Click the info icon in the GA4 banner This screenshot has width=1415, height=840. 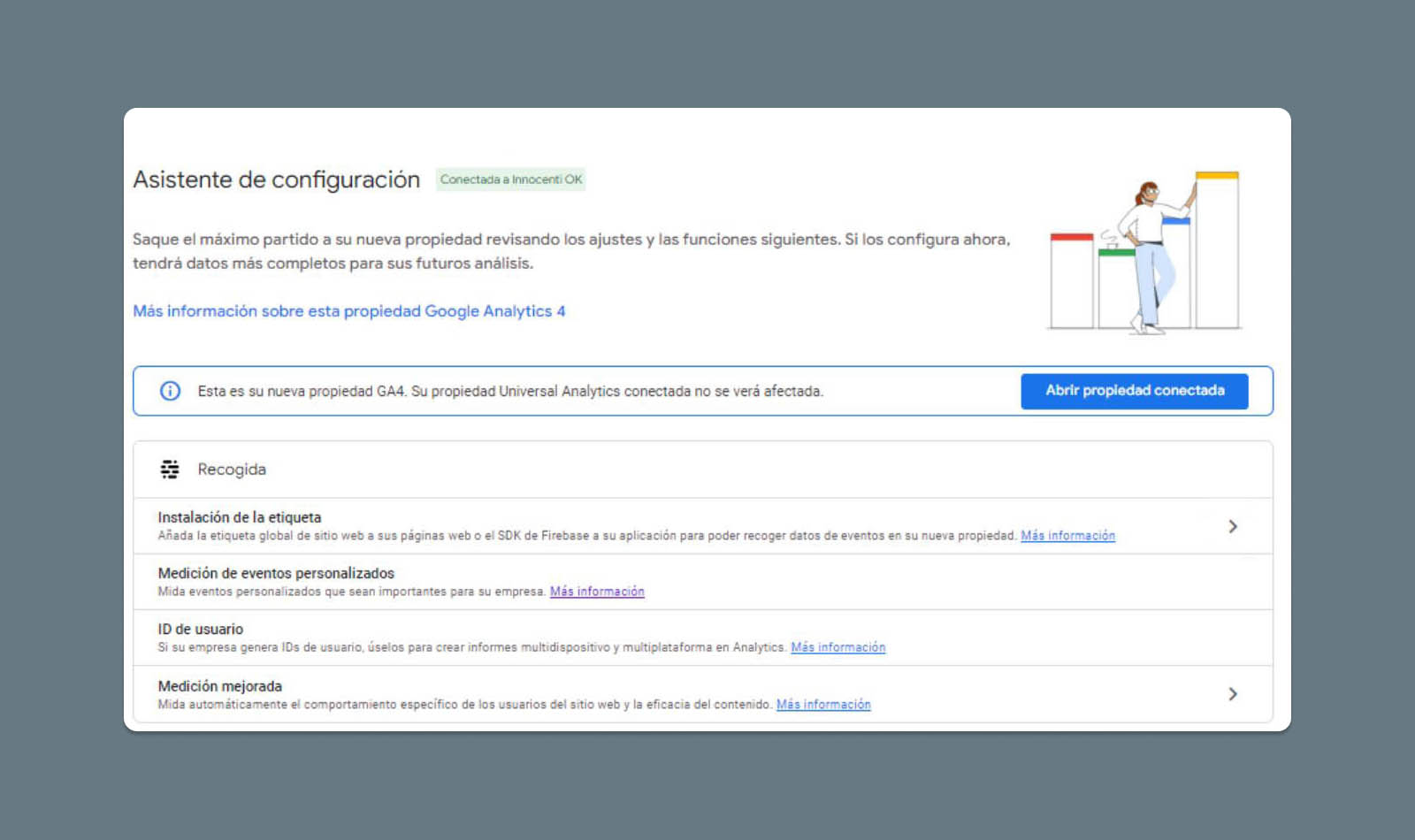click(170, 391)
